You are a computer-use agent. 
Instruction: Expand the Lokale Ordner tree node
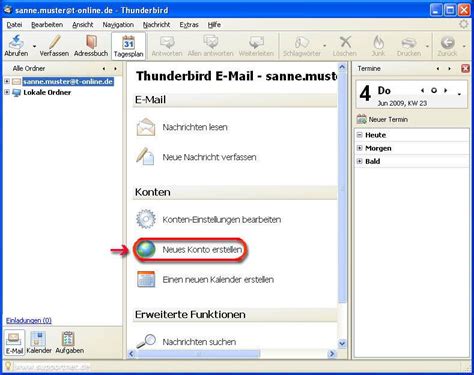pyautogui.click(x=7, y=92)
